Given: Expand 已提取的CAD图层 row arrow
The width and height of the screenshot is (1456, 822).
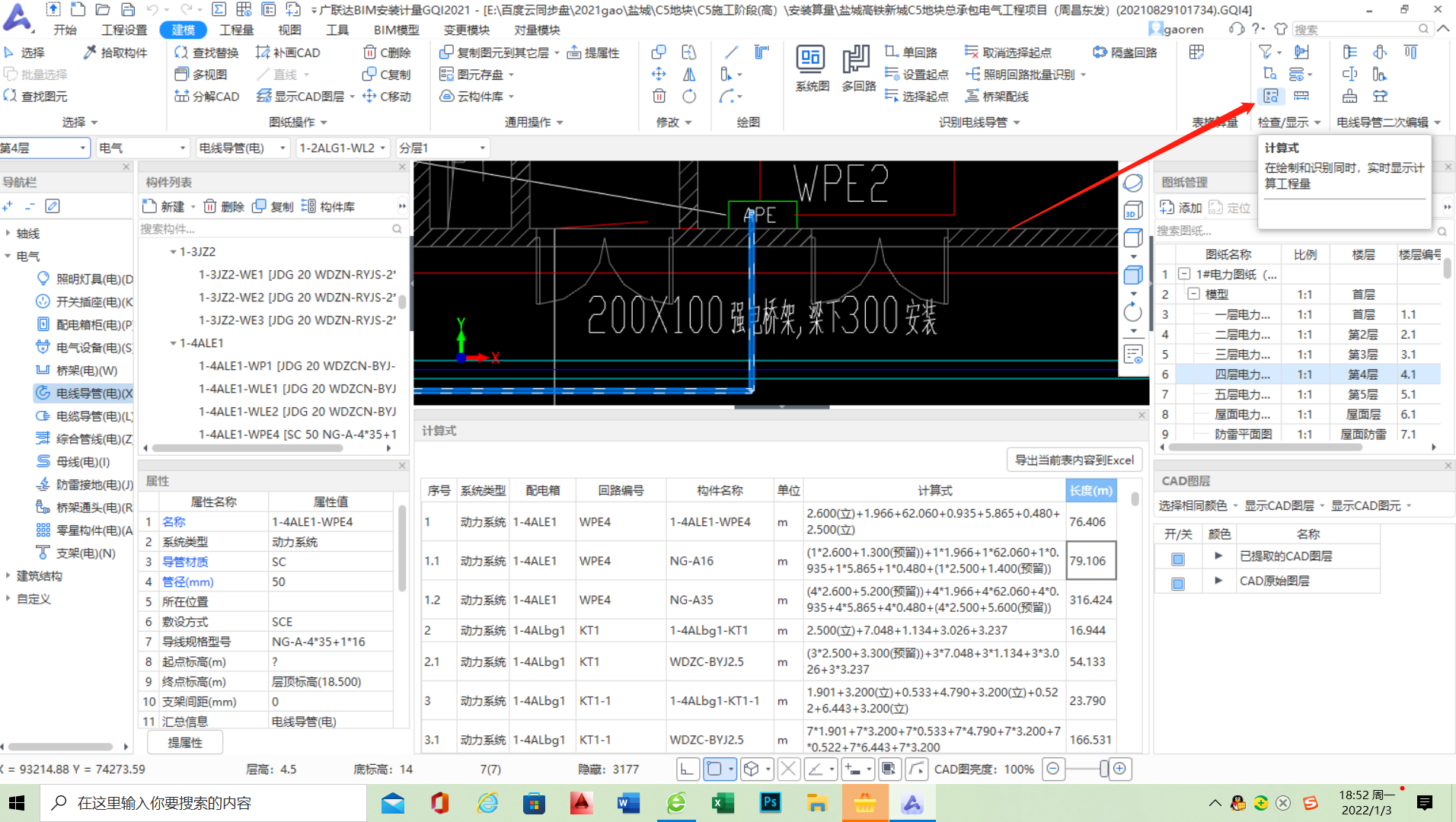Looking at the screenshot, I should coord(1218,556).
